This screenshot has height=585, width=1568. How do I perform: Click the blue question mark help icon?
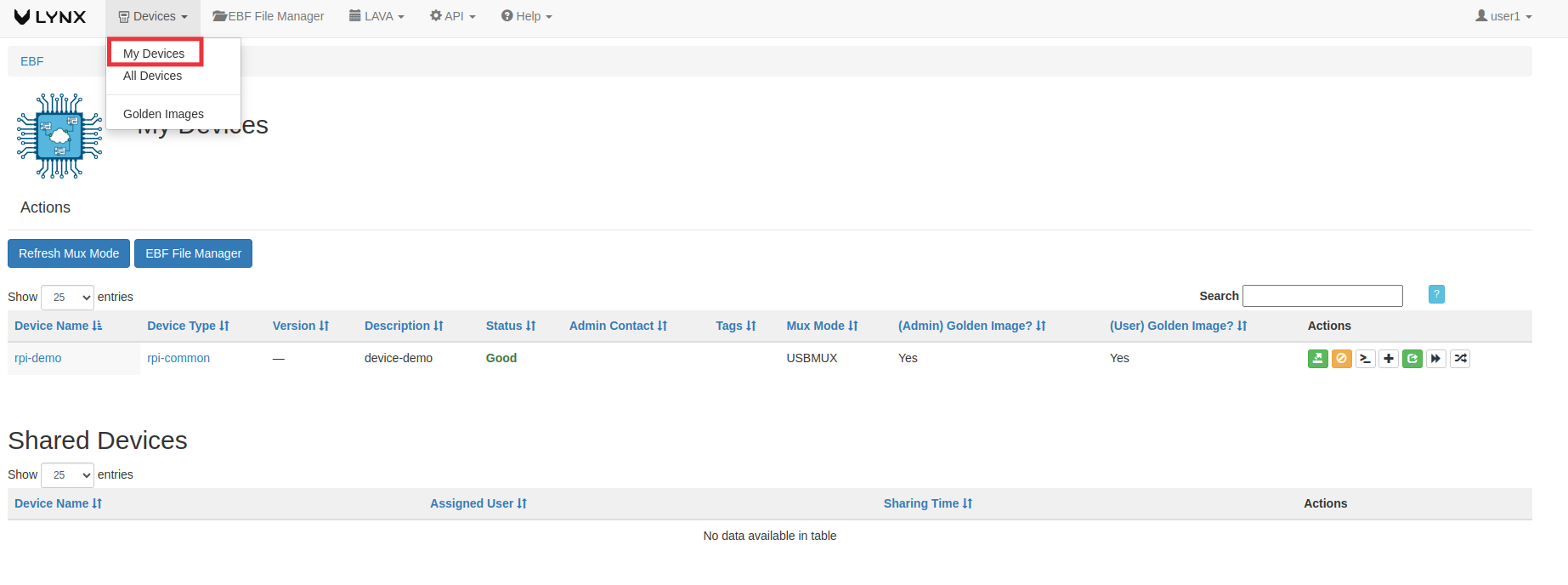point(1436,294)
